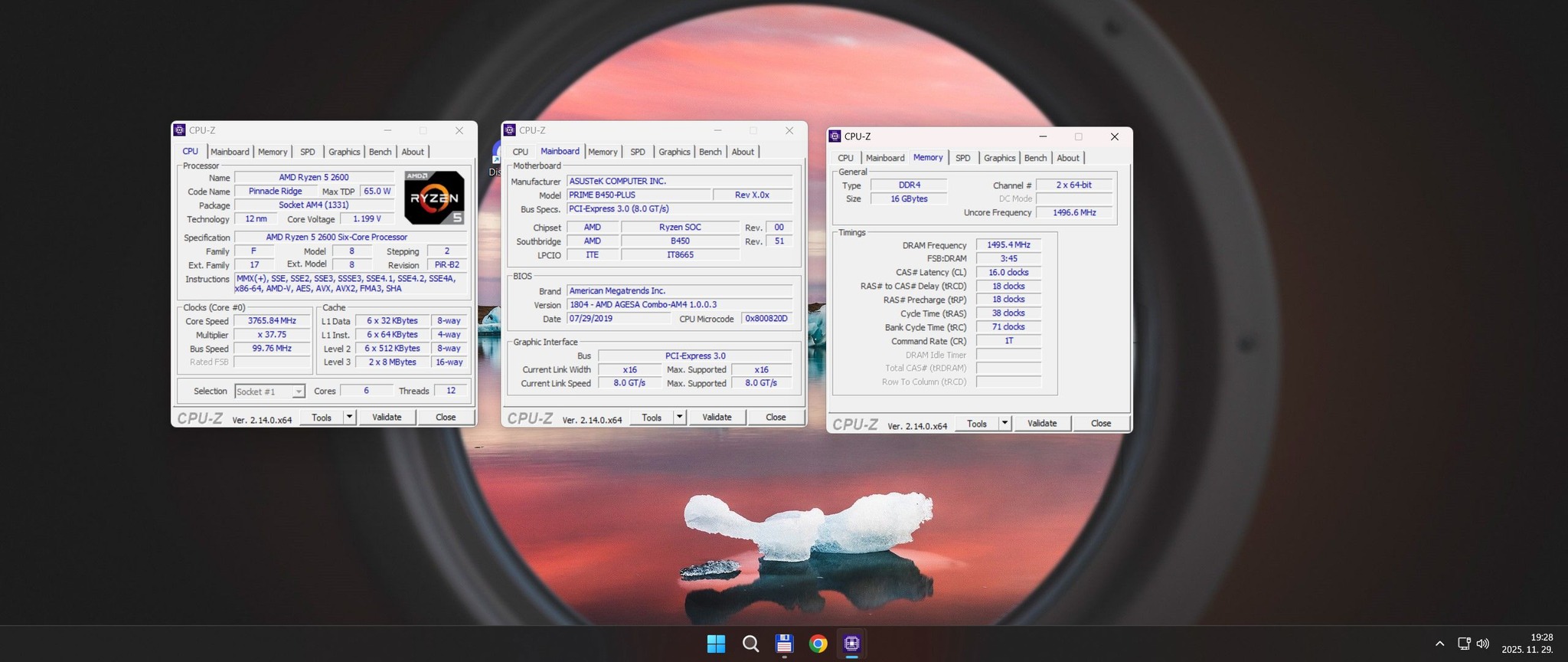The width and height of the screenshot is (1568, 662).
Task: Expand Tools dropdown arrow in Memory window
Action: point(1005,423)
